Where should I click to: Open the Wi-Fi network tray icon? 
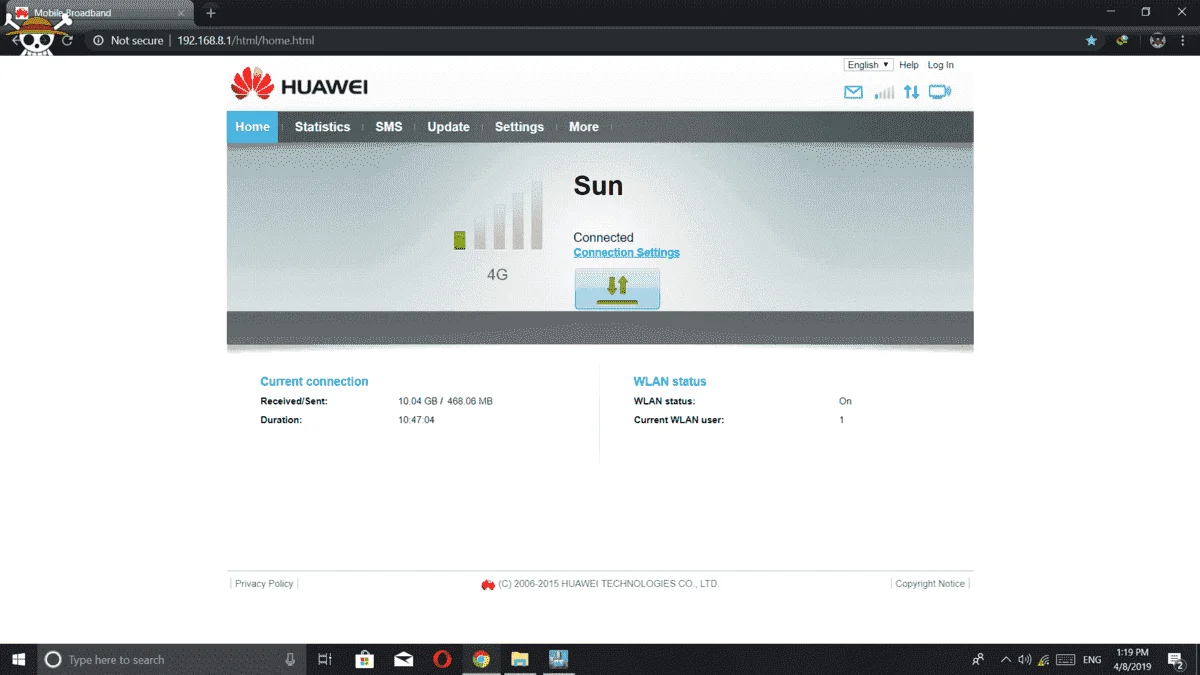1044,660
